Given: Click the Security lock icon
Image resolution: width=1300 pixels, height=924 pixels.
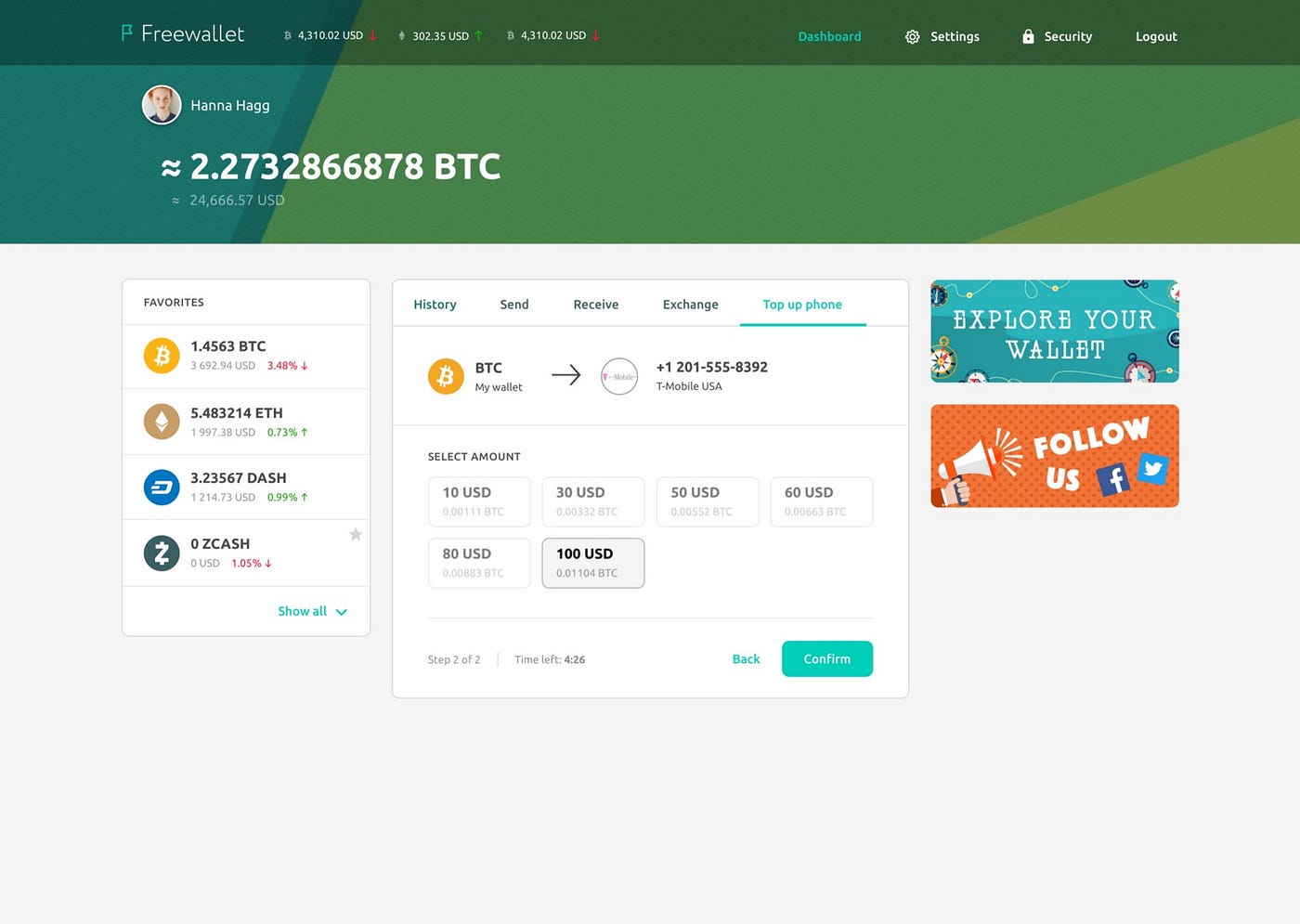Looking at the screenshot, I should click(1028, 36).
